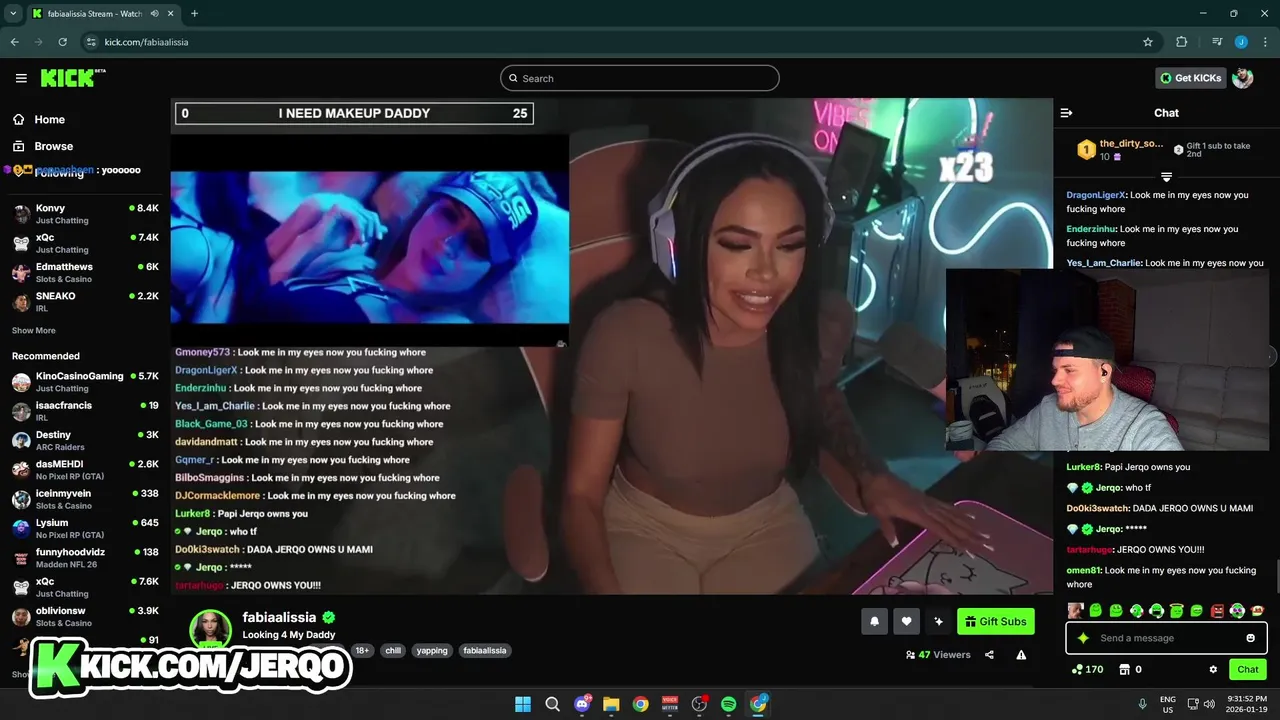View site information icon in address bar
This screenshot has height=720, width=1280.
91,42
